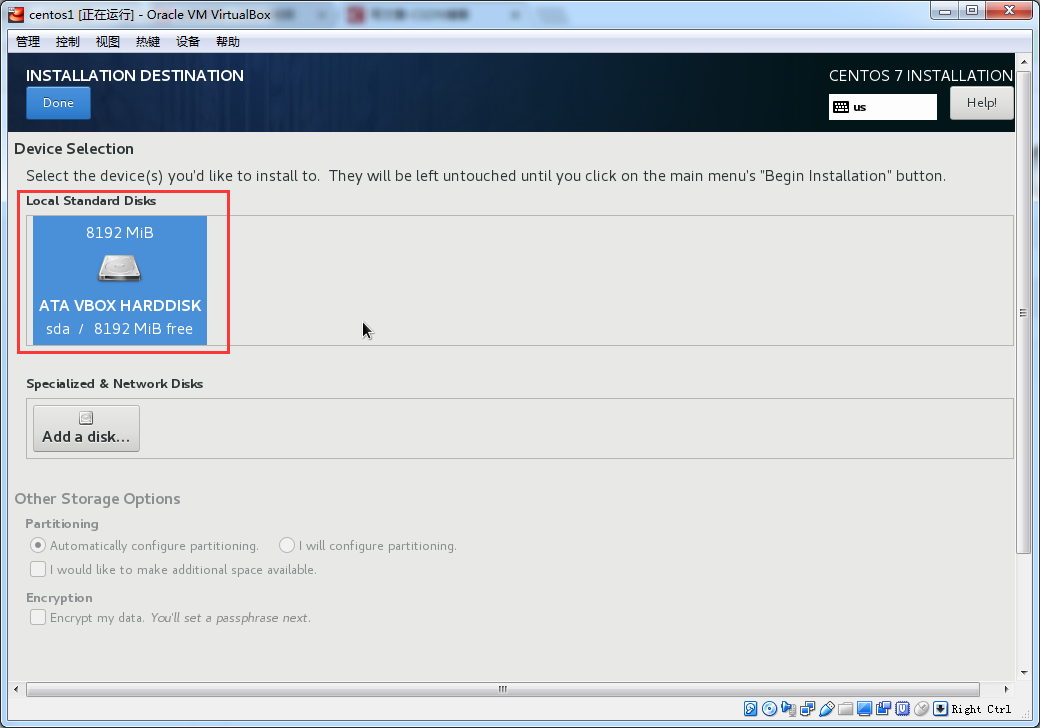This screenshot has height=728, width=1040.
Task: Click the 'Right Ctrl' host key label
Action: pos(981,709)
